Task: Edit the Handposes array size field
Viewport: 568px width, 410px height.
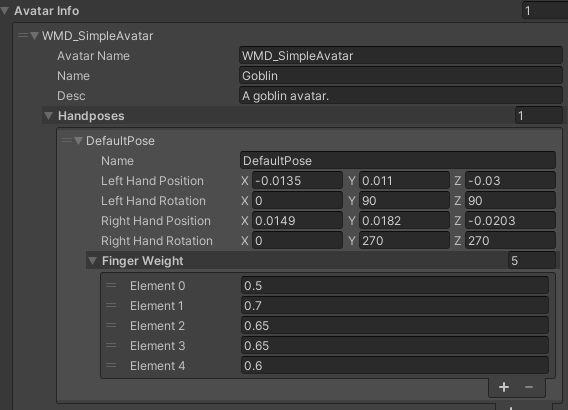Action: (x=539, y=116)
